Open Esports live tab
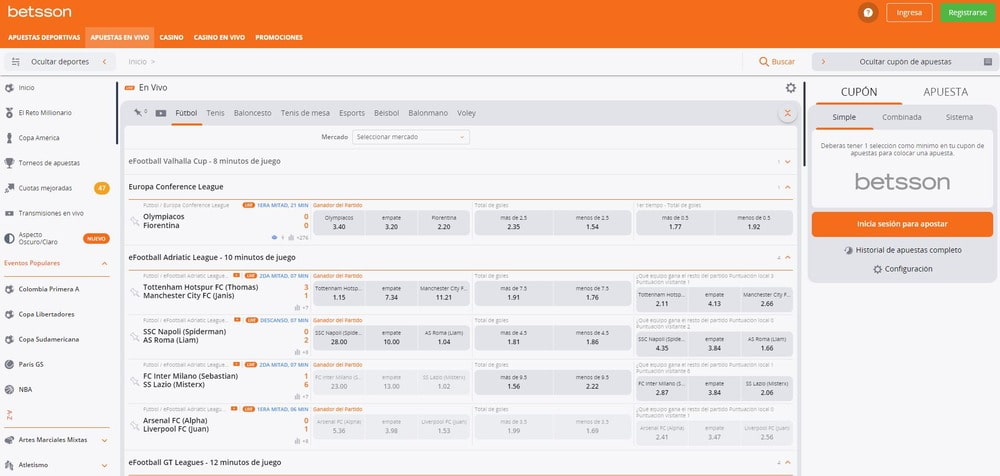This screenshot has width=1000, height=476. pos(352,113)
